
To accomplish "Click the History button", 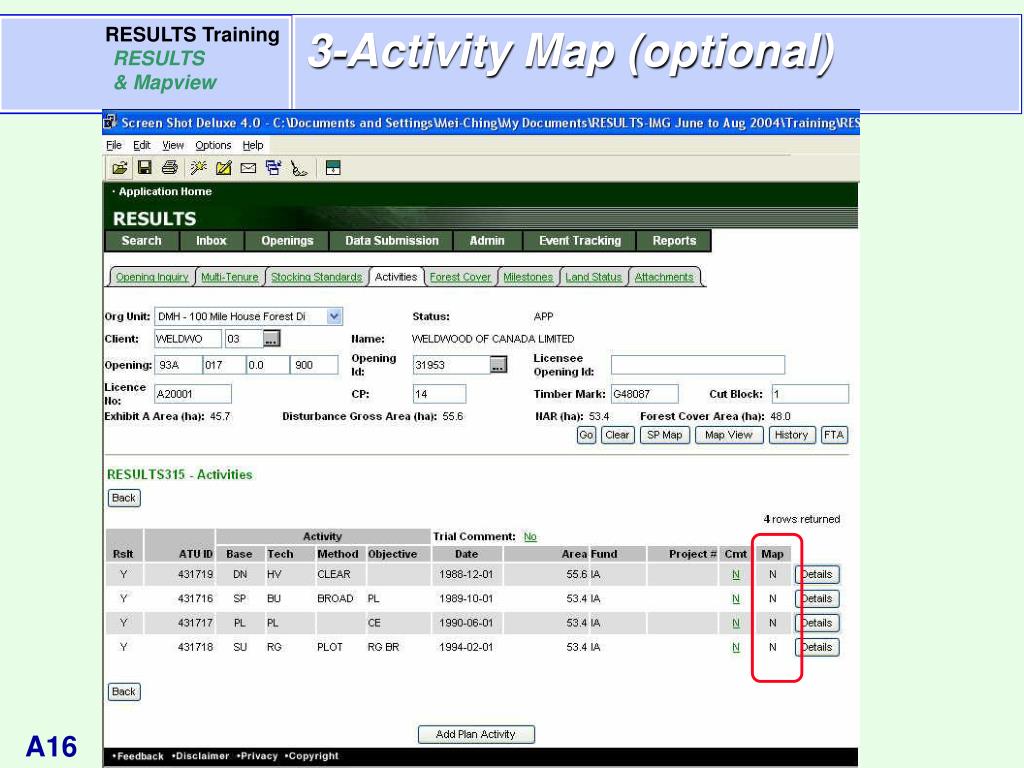I will click(792, 435).
